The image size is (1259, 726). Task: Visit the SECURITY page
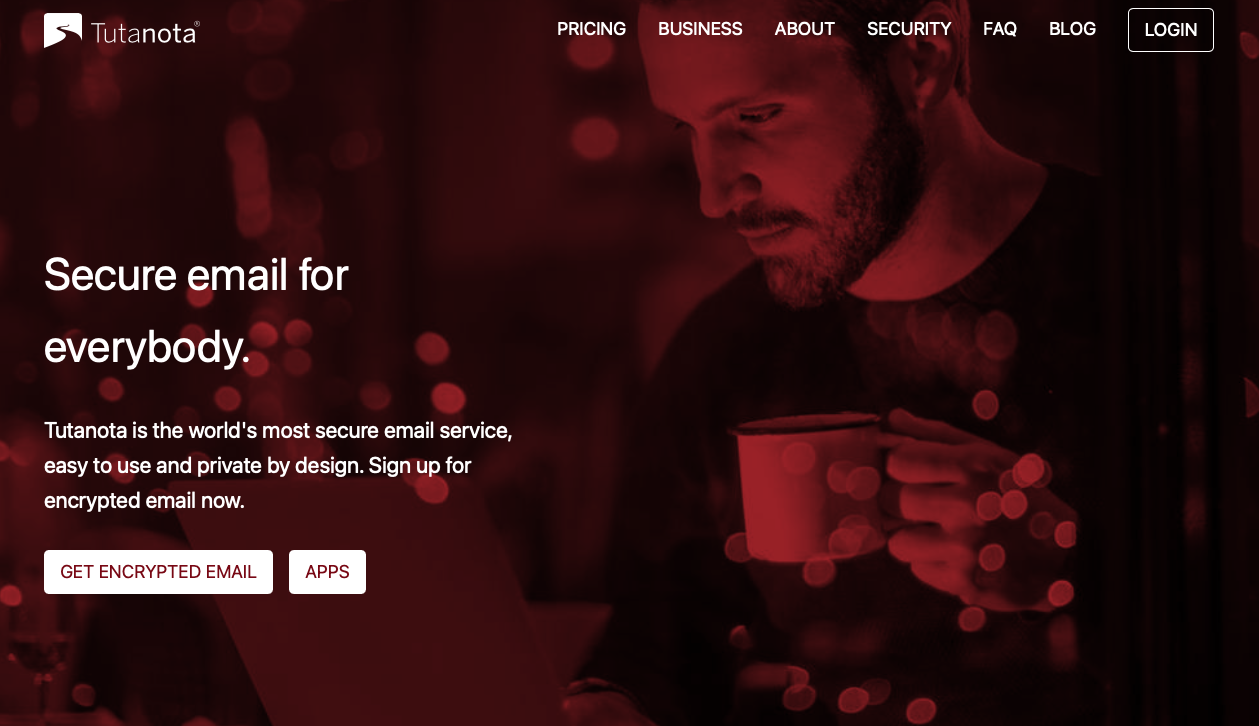pos(909,29)
